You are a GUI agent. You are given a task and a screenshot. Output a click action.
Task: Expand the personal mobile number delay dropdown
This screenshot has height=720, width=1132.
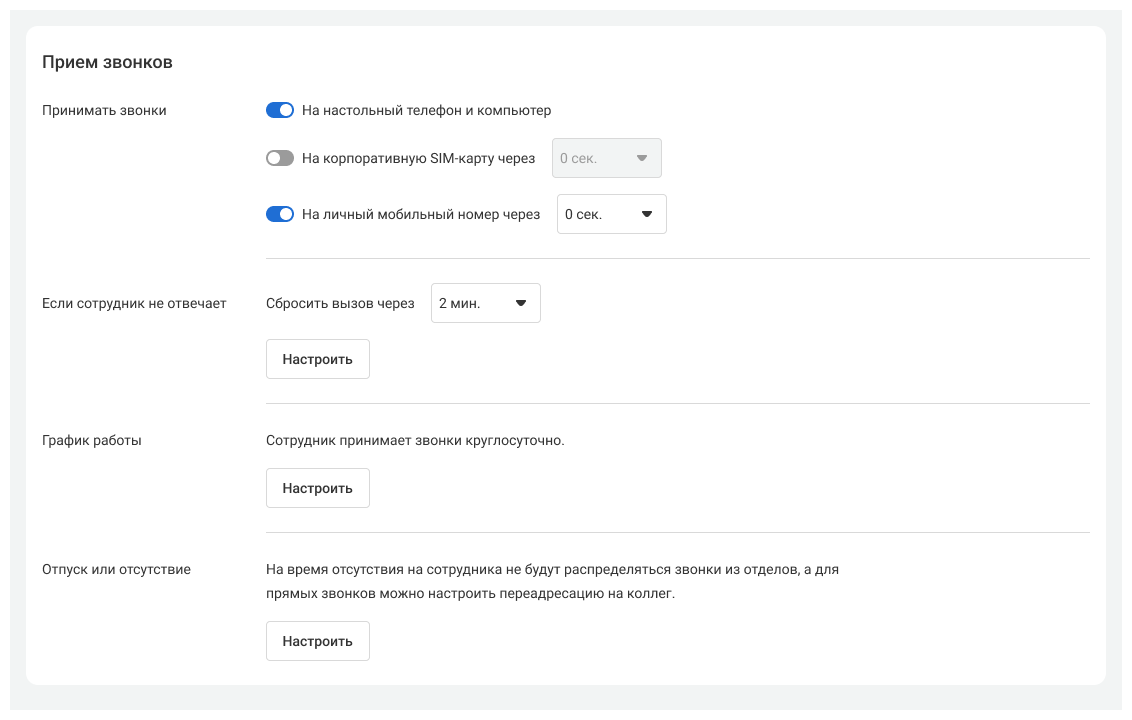click(611, 214)
